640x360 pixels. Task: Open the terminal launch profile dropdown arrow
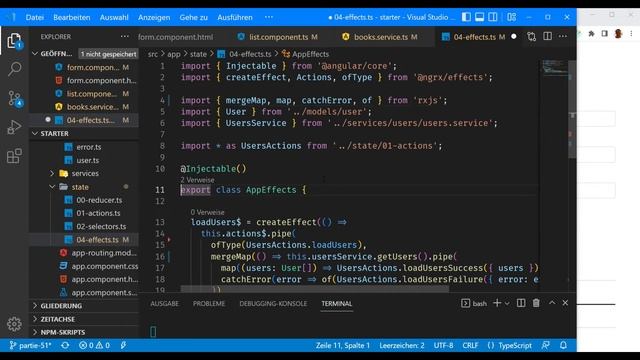507,303
